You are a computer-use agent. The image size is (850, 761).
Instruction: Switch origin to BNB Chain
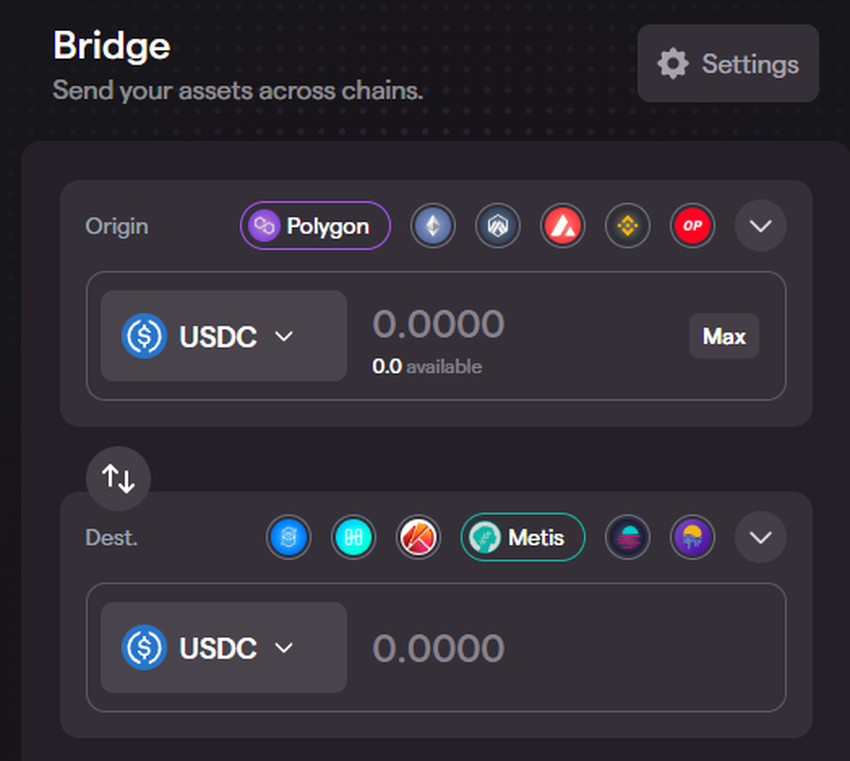point(628,226)
